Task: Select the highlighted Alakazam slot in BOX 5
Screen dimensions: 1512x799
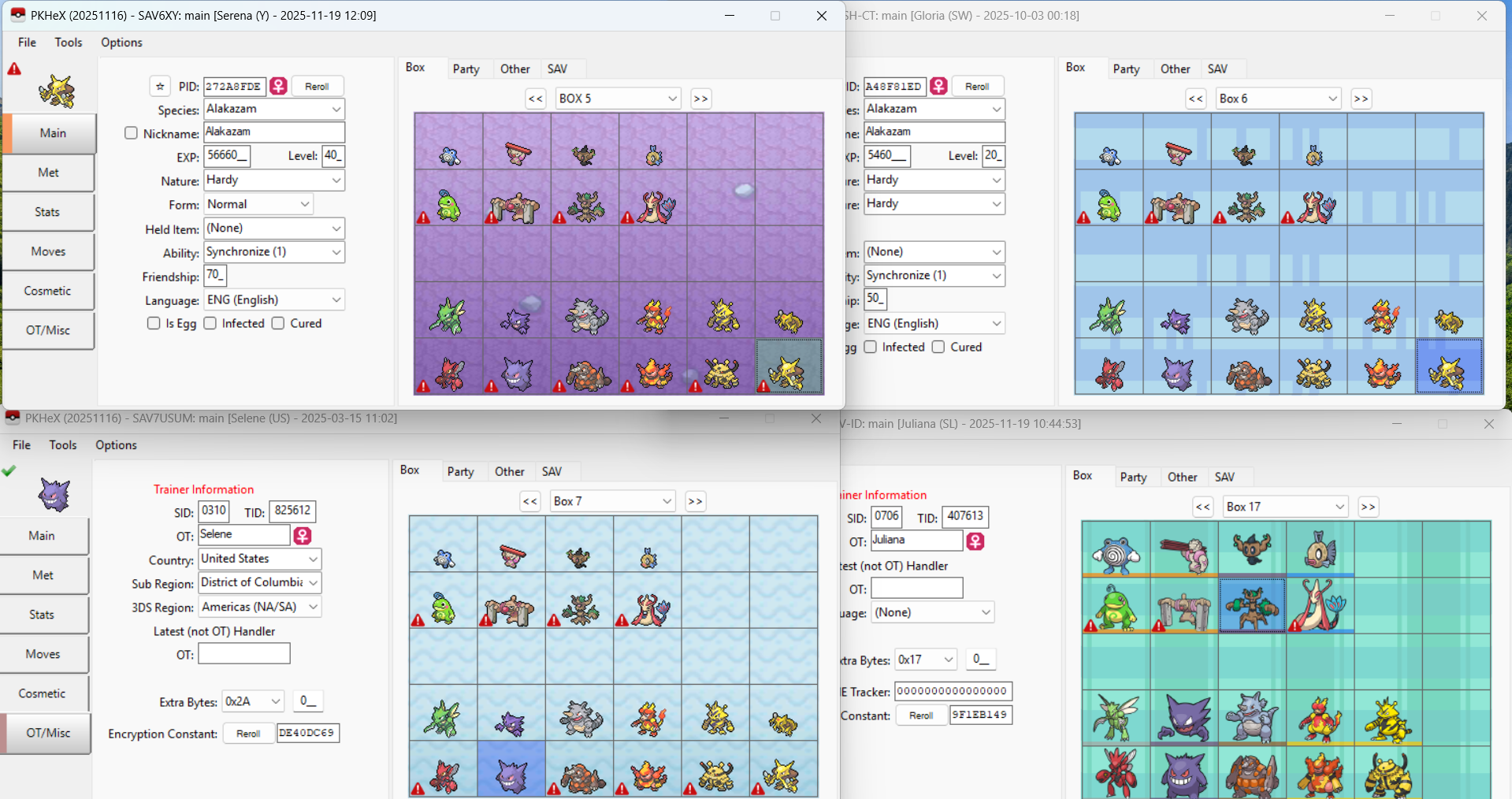Action: tap(789, 367)
